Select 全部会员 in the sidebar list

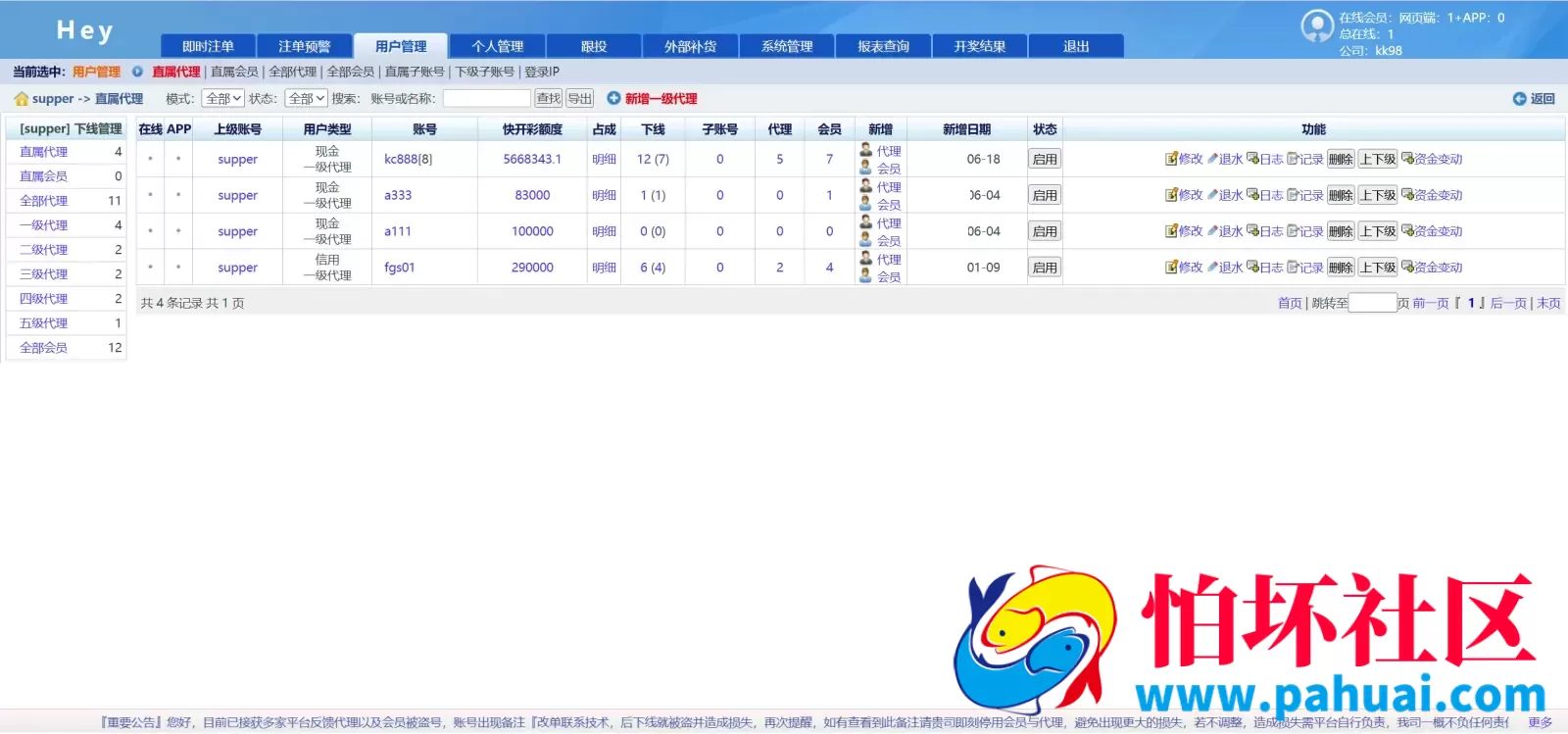[x=44, y=348]
